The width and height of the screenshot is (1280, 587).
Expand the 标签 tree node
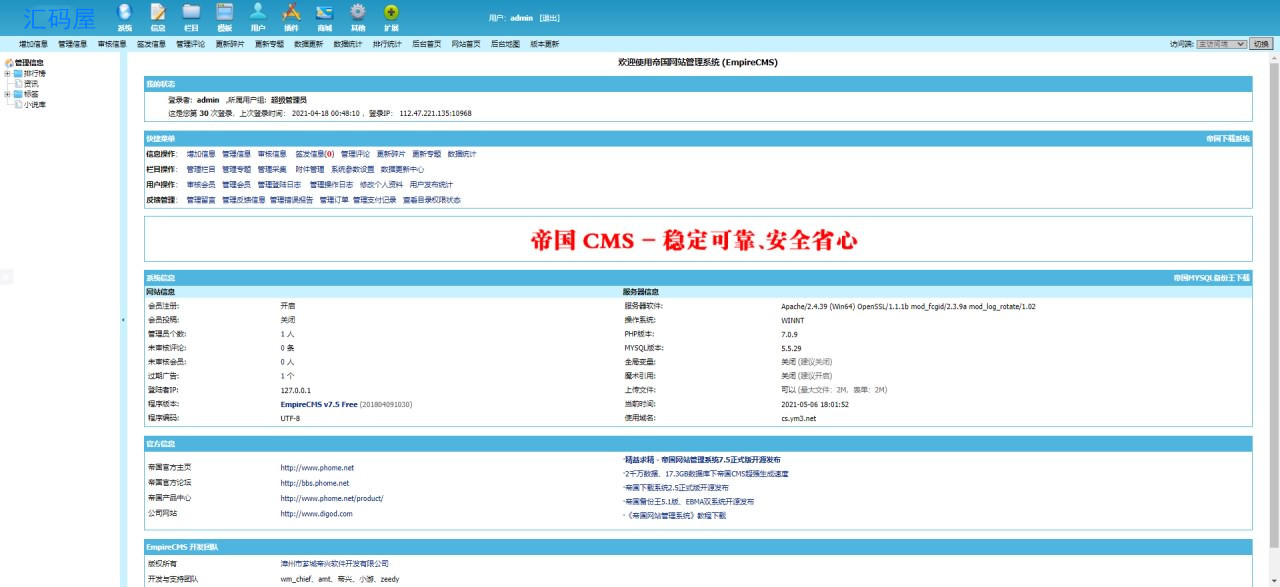8,94
